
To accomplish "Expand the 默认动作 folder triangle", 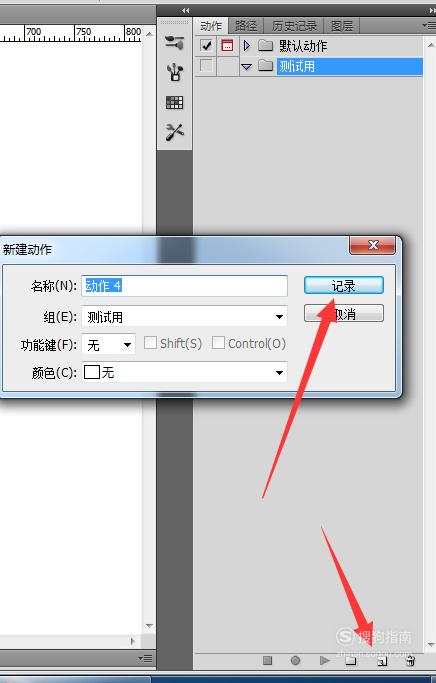I will pyautogui.click(x=247, y=45).
